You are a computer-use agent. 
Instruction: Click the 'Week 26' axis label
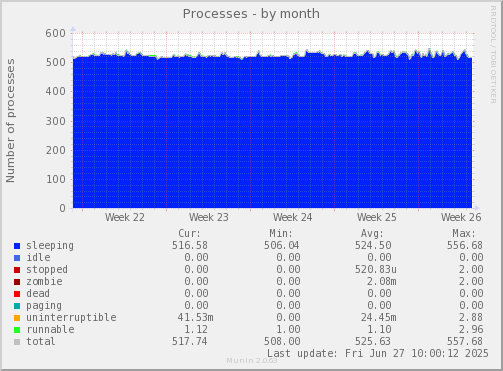(461, 217)
